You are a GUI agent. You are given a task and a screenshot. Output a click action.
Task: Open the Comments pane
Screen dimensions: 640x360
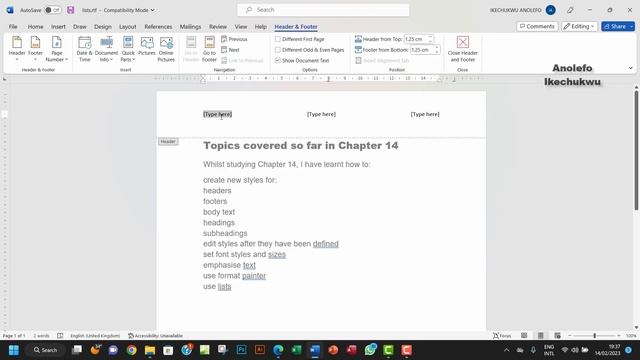(x=537, y=27)
